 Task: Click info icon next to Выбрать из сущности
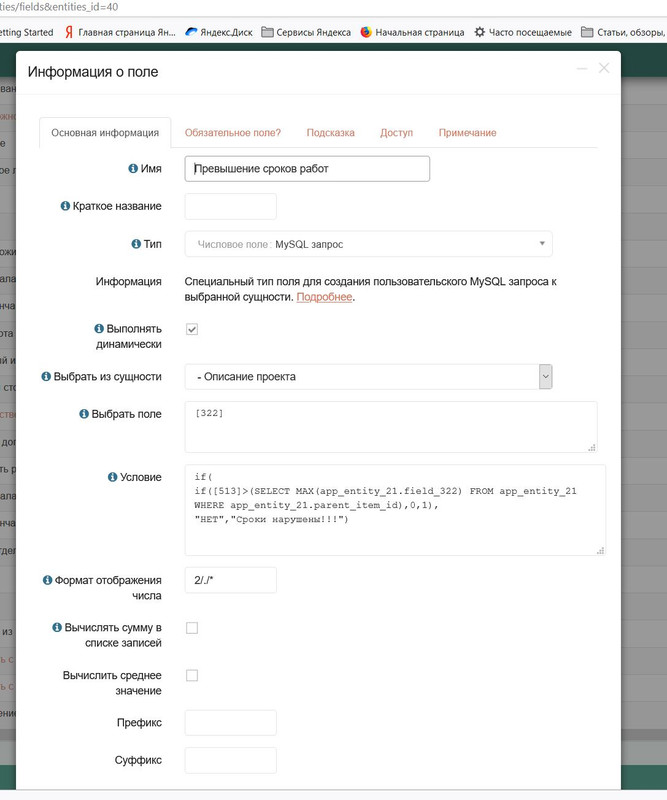click(46, 377)
